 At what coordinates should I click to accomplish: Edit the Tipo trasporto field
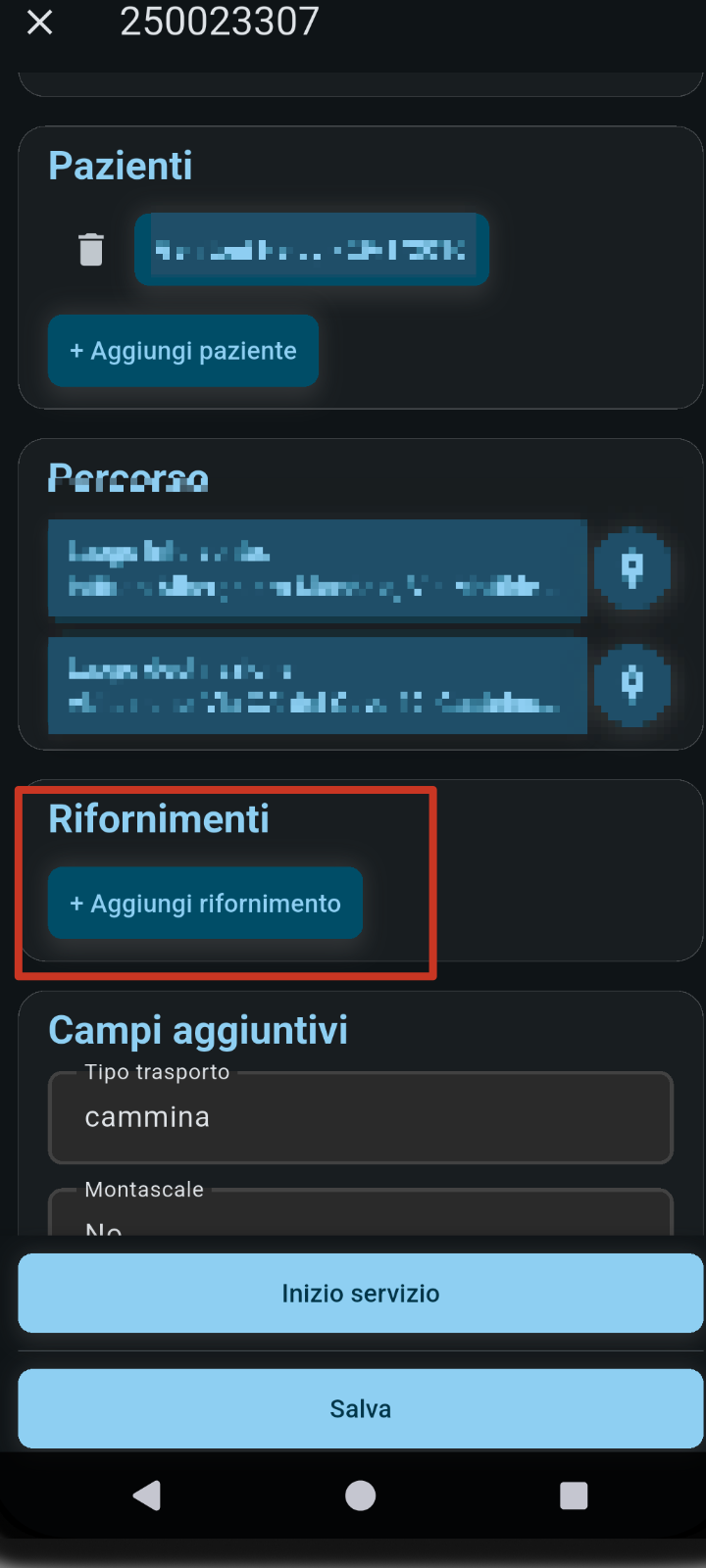click(361, 1117)
